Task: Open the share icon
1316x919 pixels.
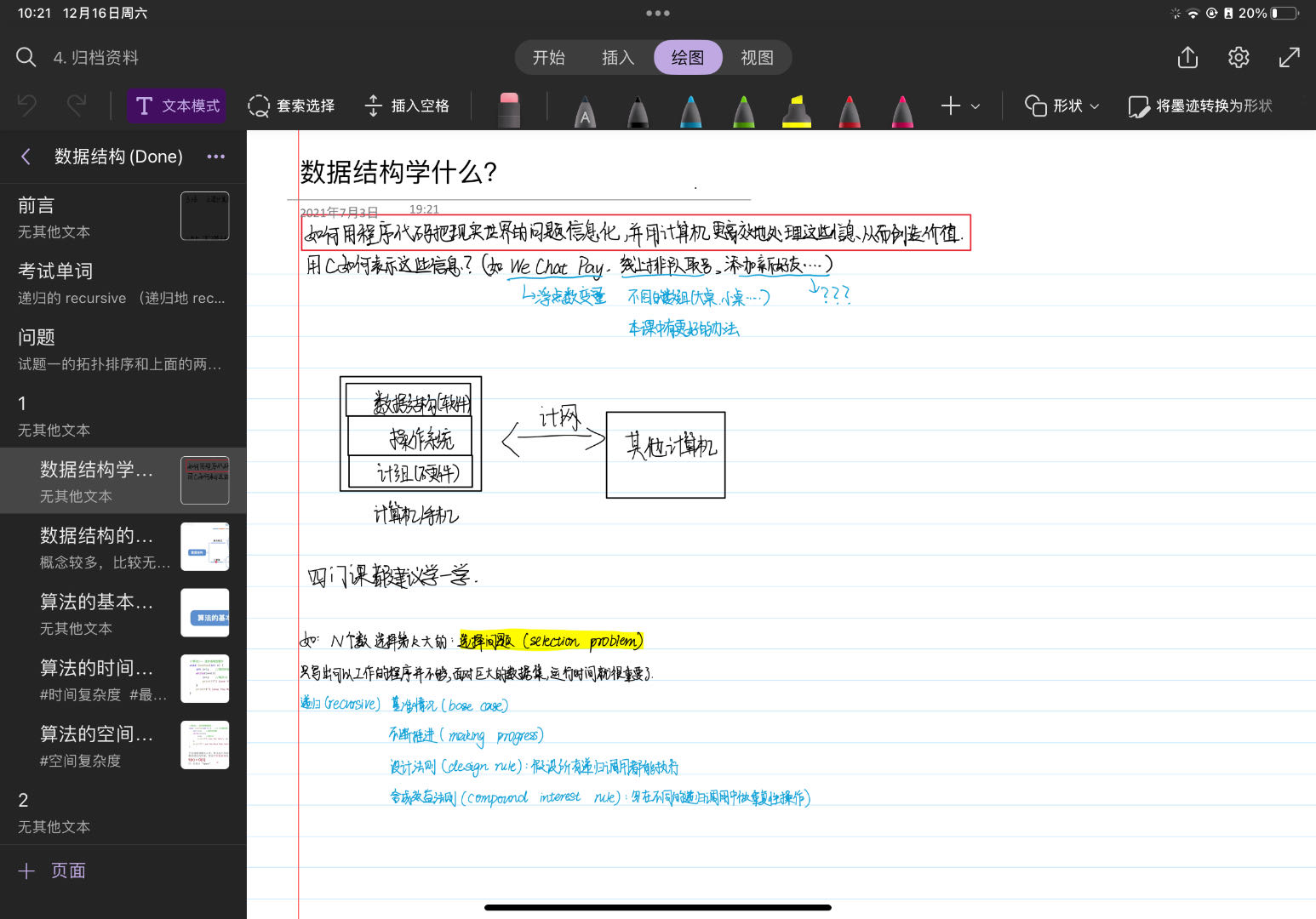Action: point(1187,57)
